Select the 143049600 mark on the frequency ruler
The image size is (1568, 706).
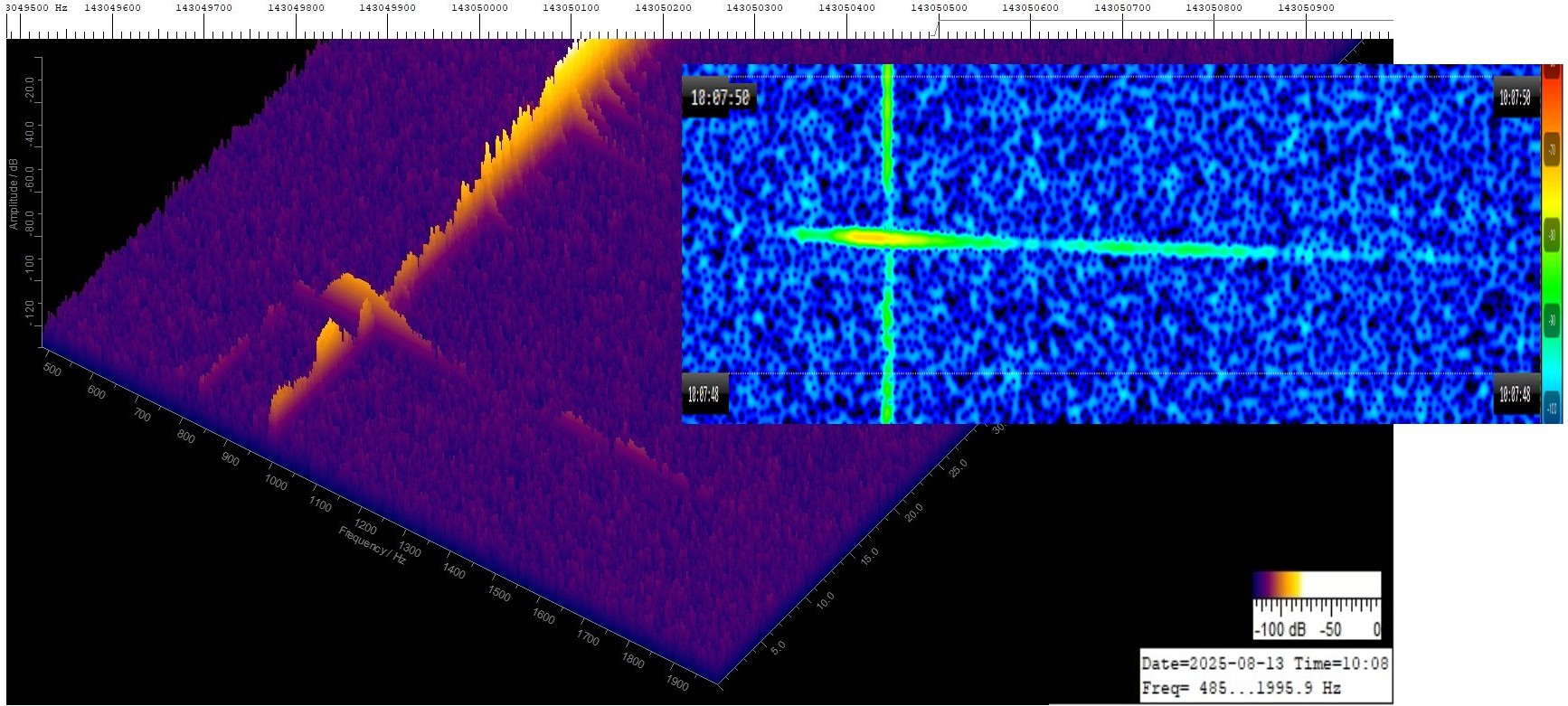coord(112,8)
